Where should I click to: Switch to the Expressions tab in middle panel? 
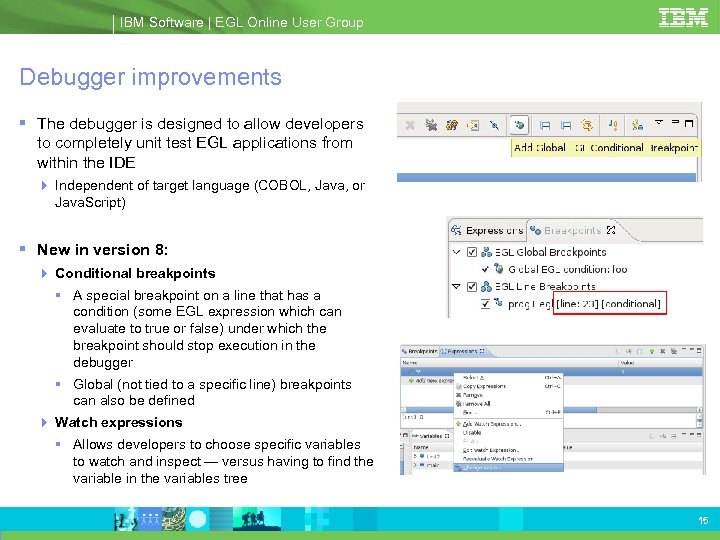(x=488, y=230)
